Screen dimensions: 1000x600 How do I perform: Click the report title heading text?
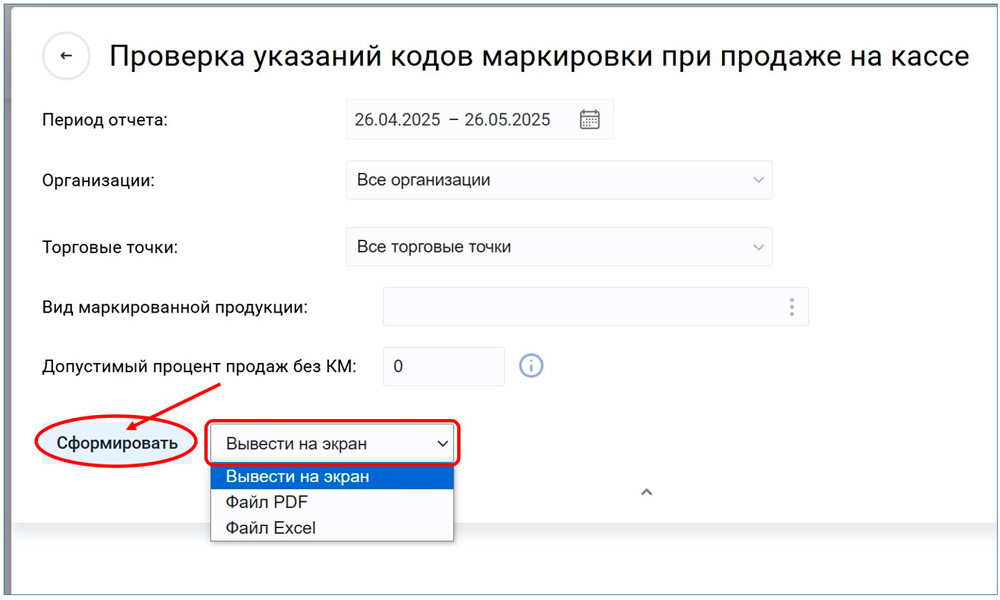tap(538, 57)
